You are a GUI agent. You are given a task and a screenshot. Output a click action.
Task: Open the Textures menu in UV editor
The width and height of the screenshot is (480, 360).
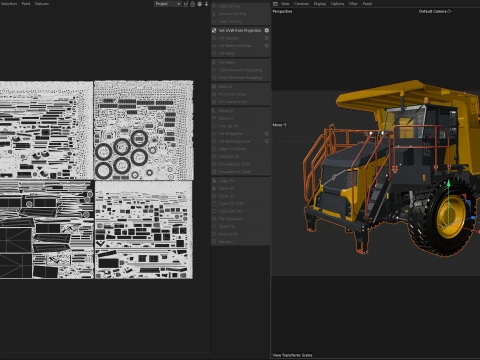click(x=42, y=4)
